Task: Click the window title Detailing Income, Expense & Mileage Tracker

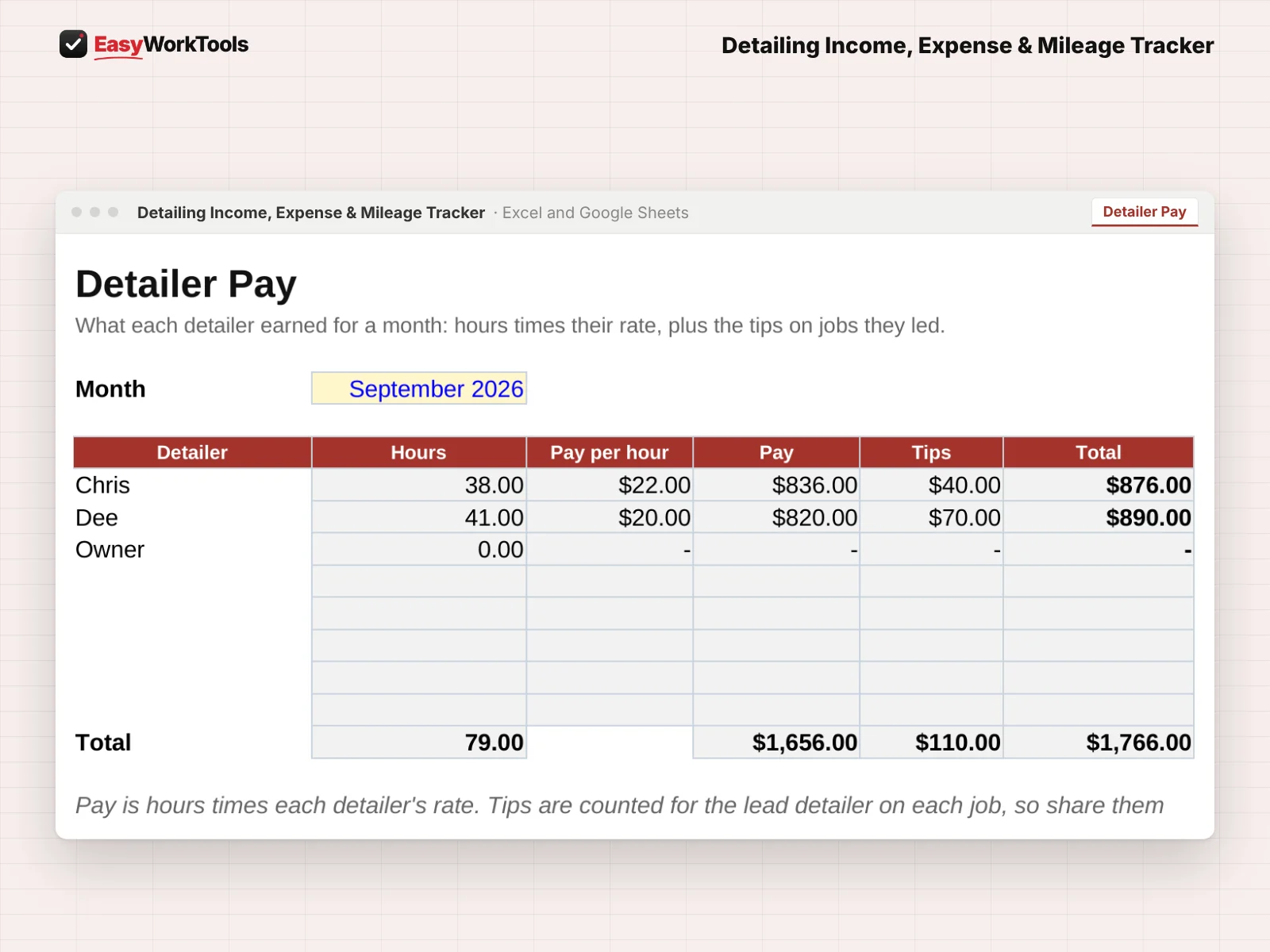Action: pyautogui.click(x=311, y=213)
